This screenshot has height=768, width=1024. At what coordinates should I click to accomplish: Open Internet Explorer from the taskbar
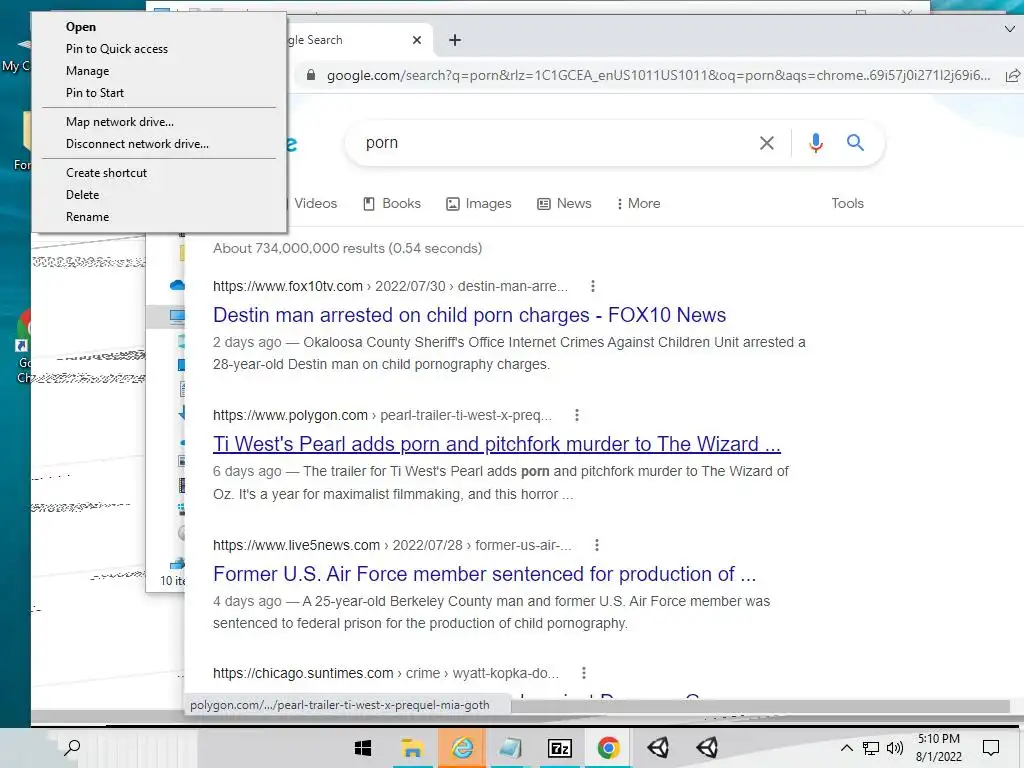point(462,748)
